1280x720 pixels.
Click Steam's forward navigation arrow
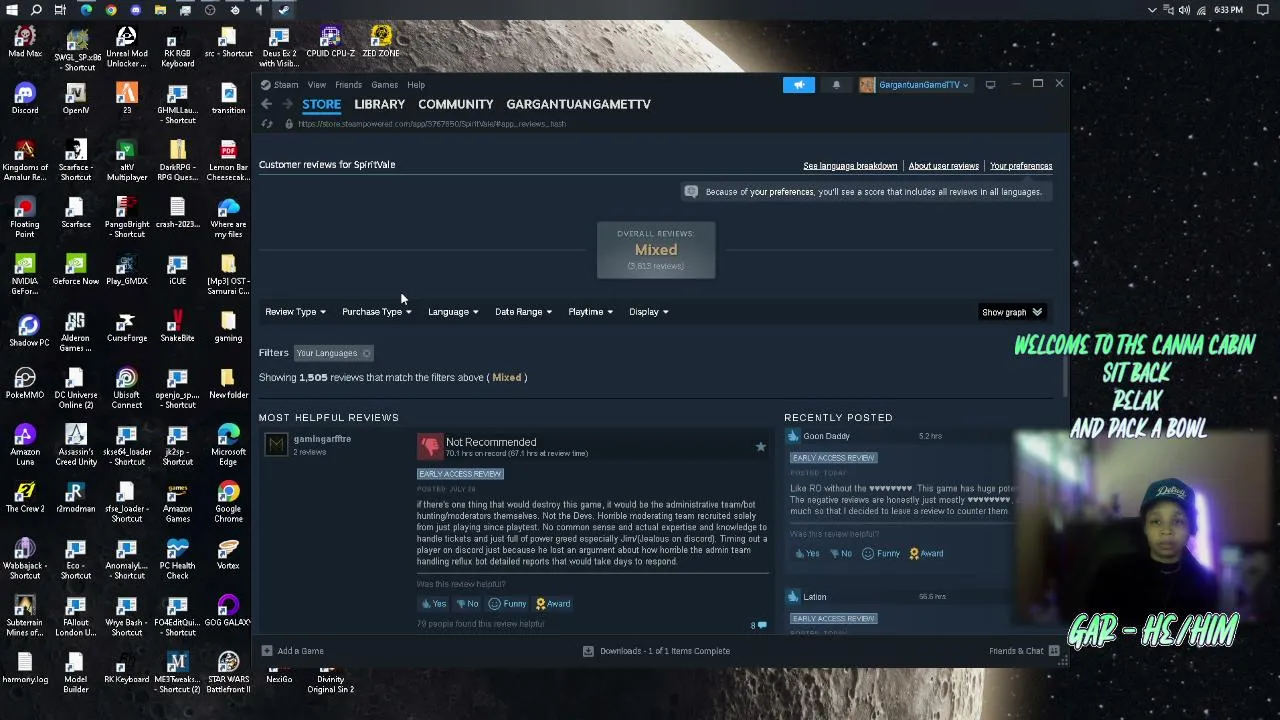click(287, 104)
